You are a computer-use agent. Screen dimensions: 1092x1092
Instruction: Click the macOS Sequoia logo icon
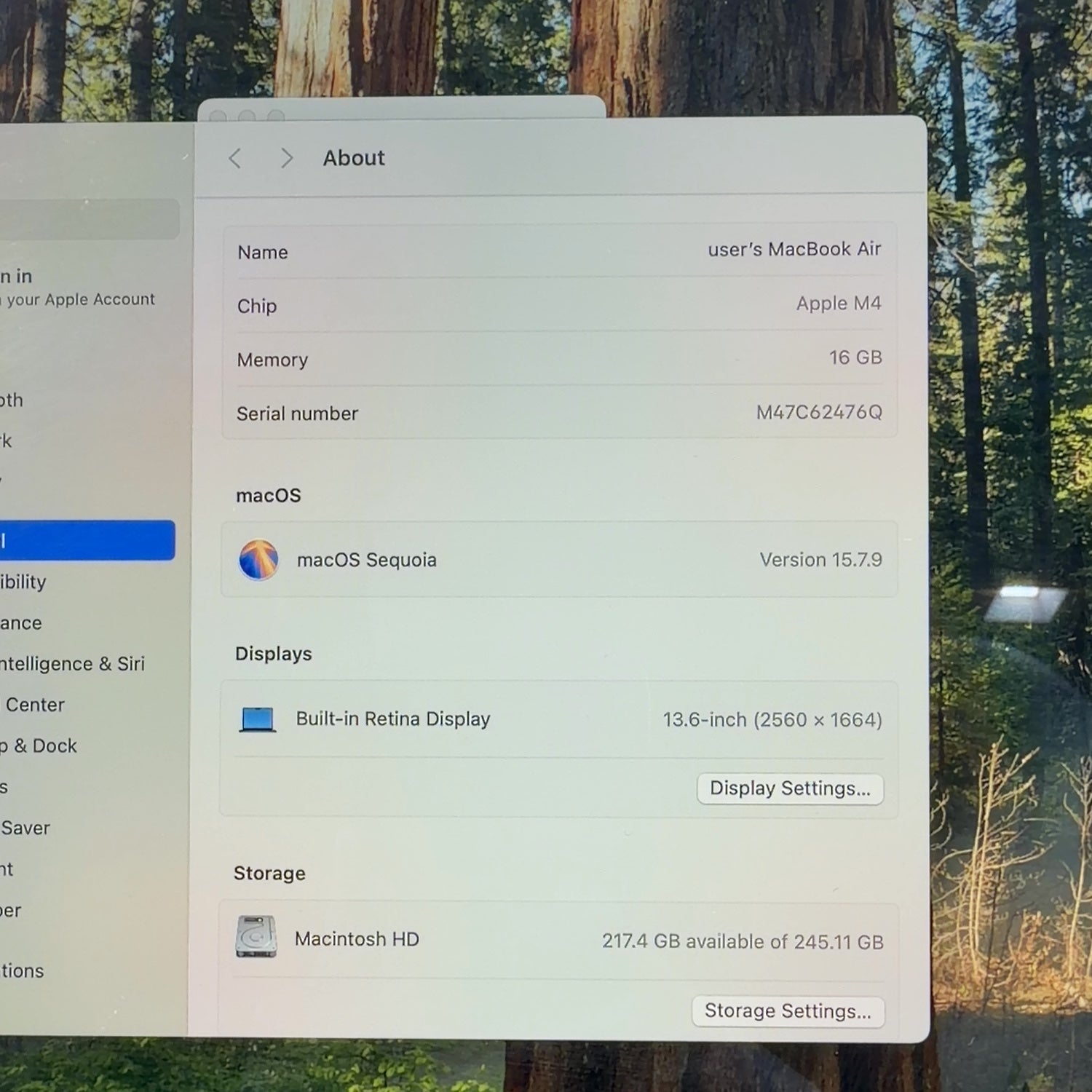[x=258, y=560]
